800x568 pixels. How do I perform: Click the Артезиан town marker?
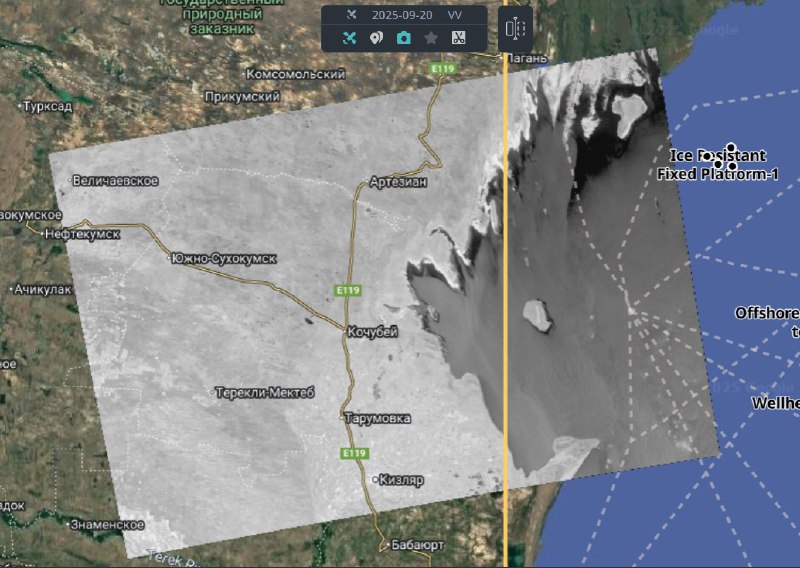(362, 183)
